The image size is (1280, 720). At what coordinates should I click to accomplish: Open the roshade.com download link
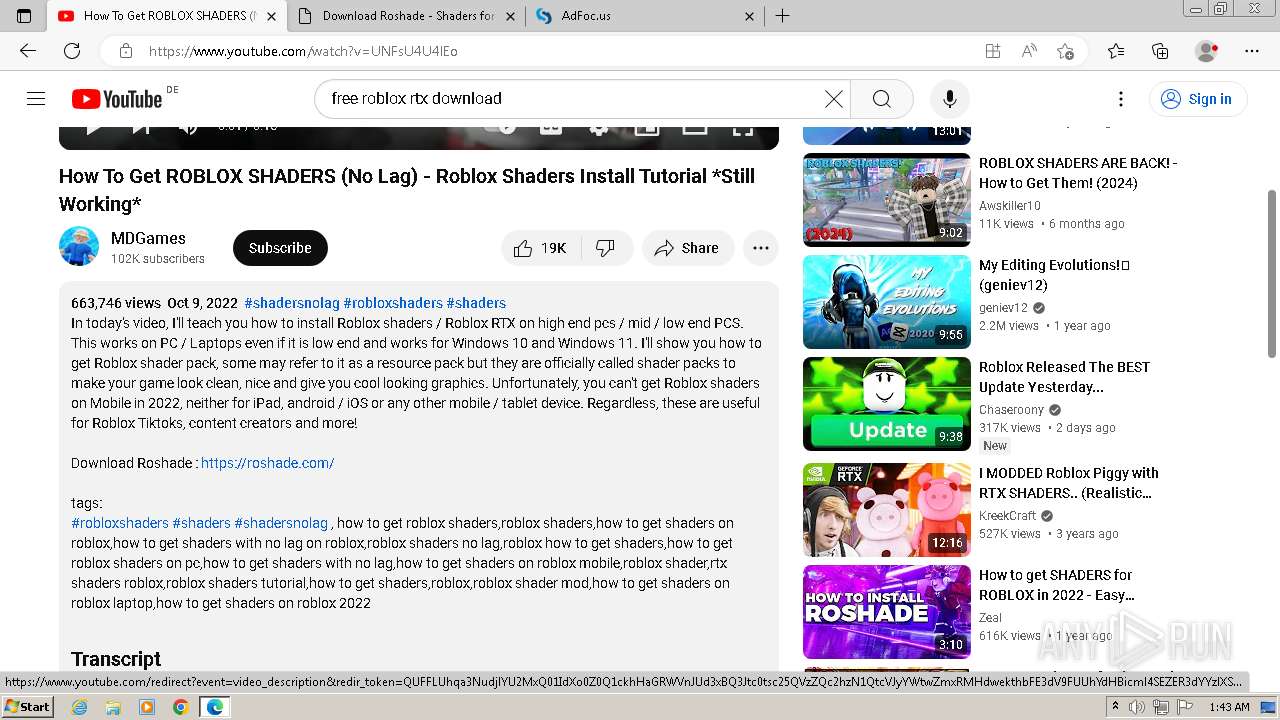pos(267,463)
